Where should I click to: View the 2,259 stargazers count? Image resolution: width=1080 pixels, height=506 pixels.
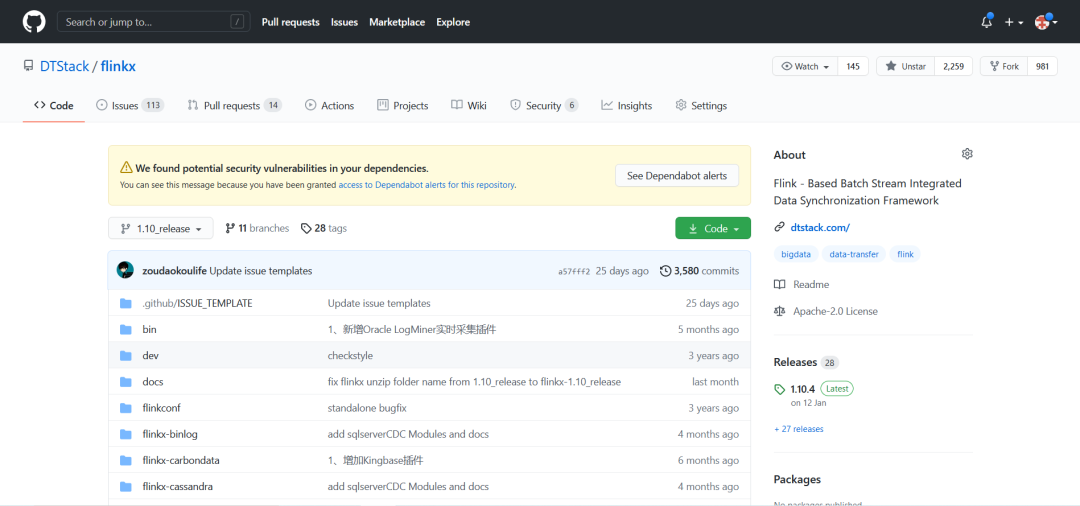953,67
